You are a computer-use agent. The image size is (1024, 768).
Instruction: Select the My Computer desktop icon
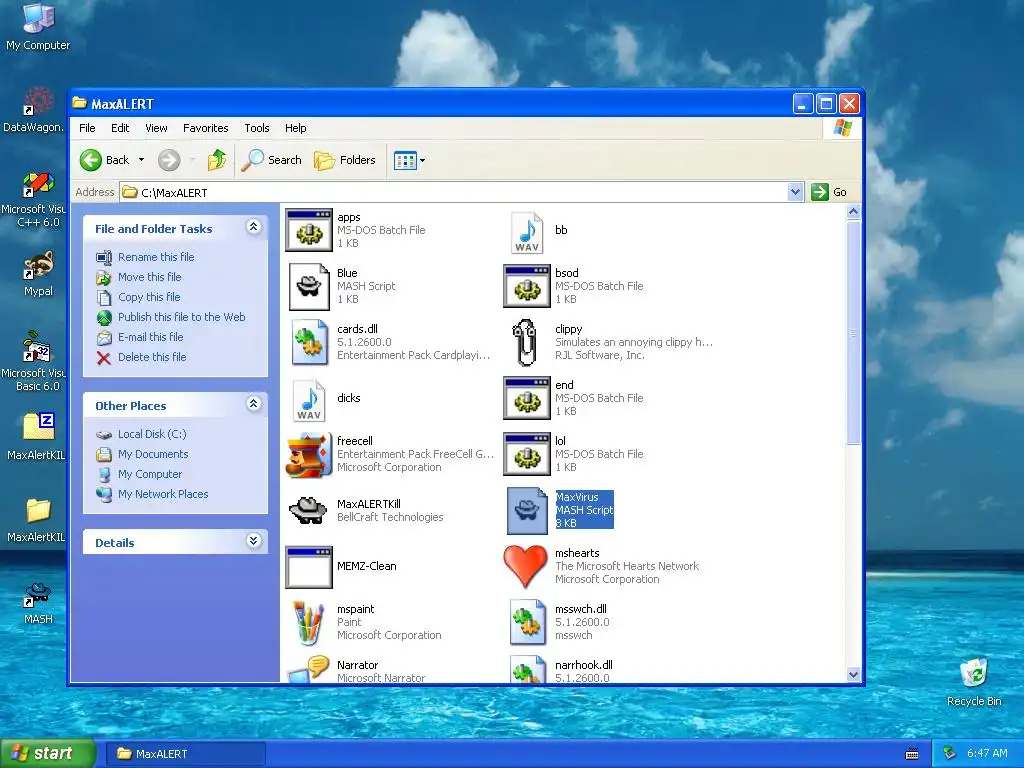coord(38,27)
